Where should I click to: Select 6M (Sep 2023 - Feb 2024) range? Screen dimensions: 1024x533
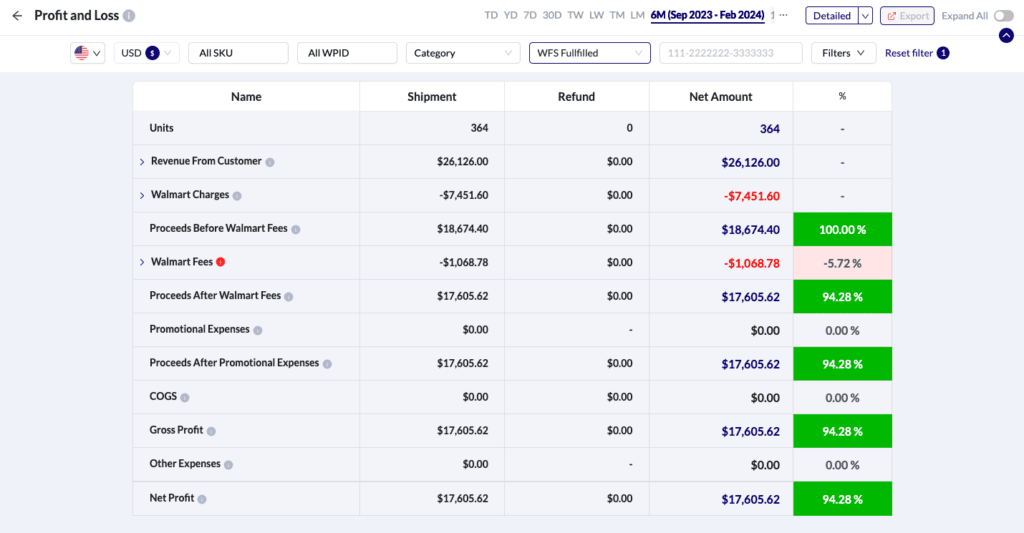coord(707,15)
